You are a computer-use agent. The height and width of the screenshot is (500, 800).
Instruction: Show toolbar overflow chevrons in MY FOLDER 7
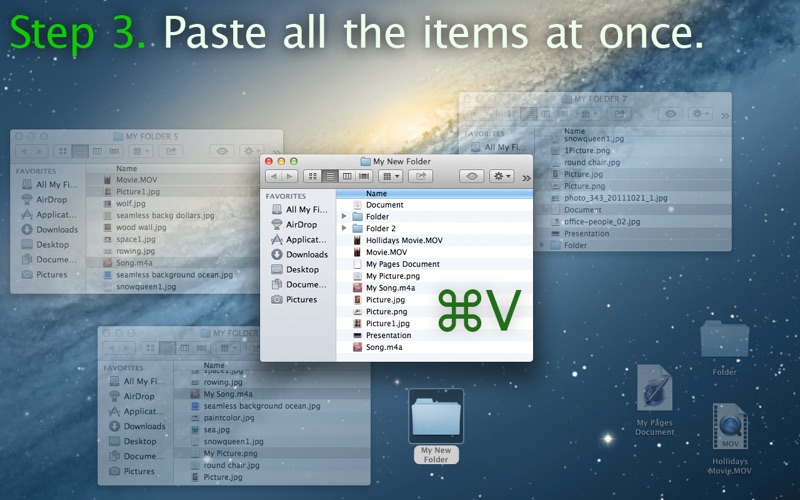click(x=724, y=116)
